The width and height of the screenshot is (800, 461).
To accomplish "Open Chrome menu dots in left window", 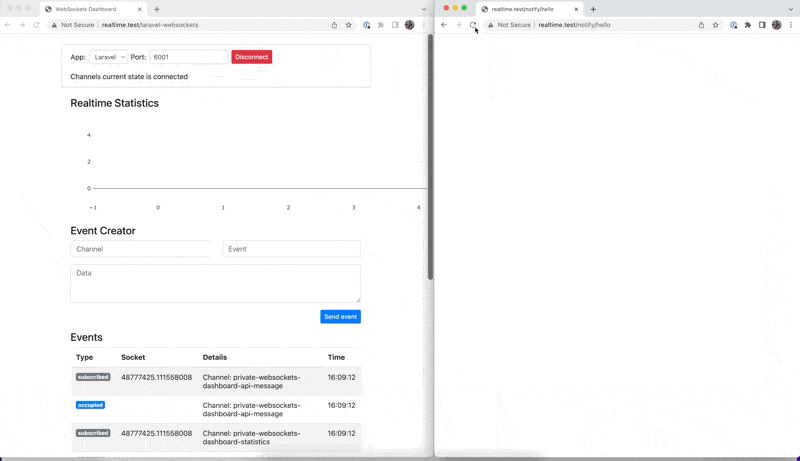I will pyautogui.click(x=423, y=25).
